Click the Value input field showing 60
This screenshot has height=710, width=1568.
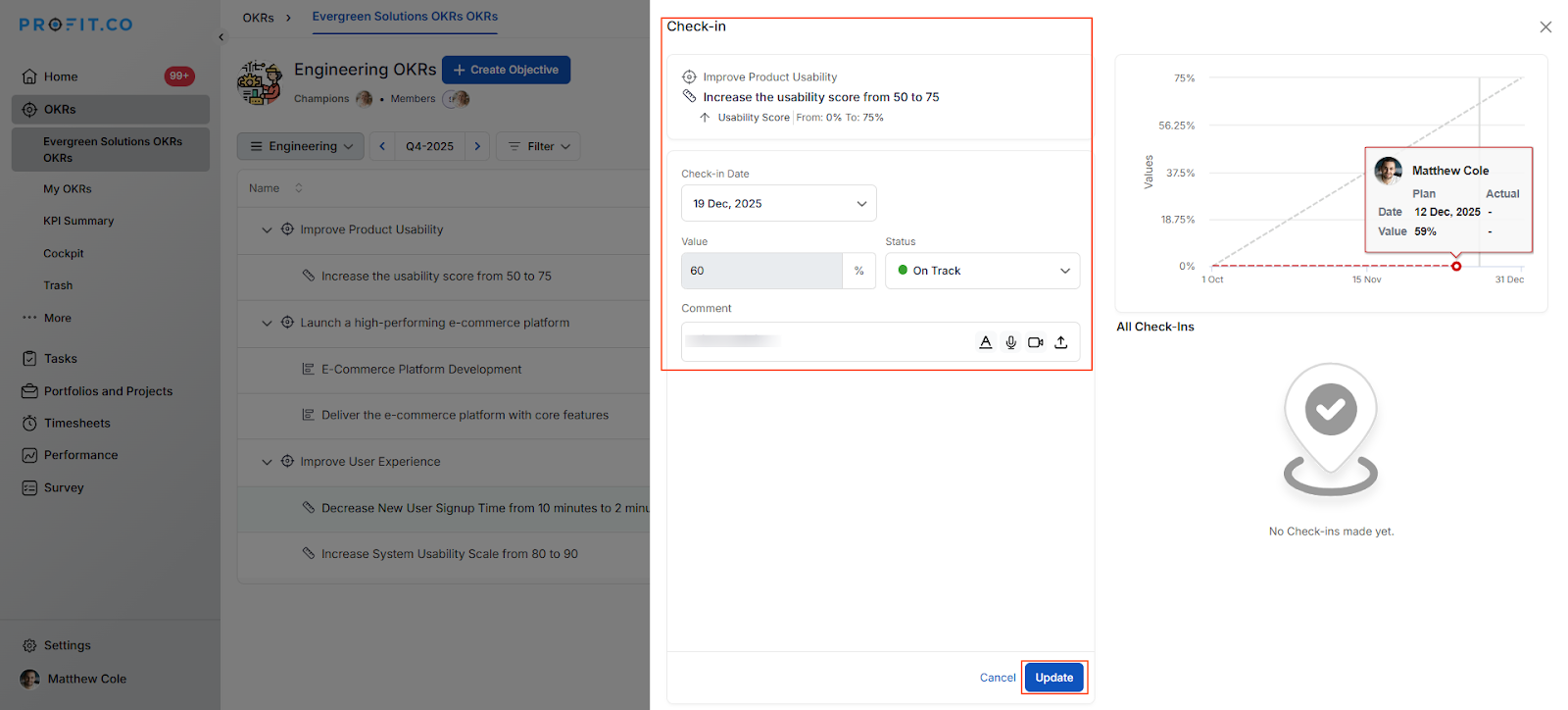761,271
